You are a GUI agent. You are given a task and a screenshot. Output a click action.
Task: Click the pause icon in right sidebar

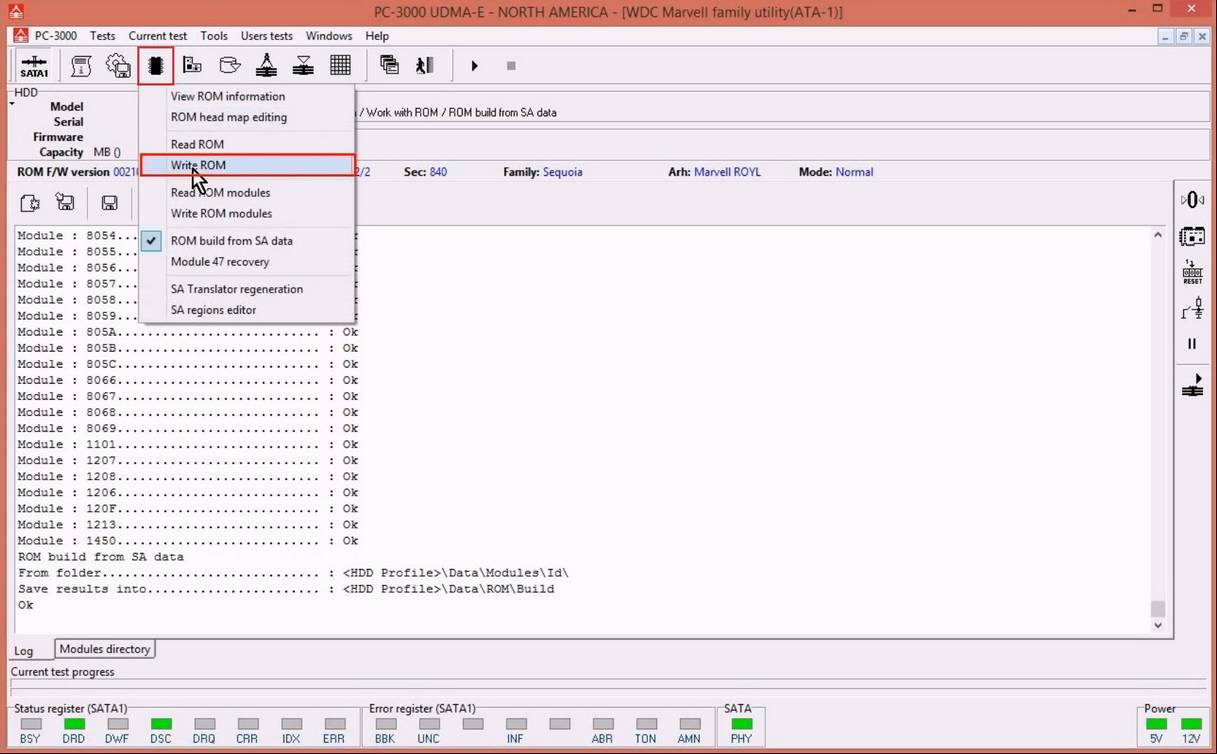point(1191,344)
